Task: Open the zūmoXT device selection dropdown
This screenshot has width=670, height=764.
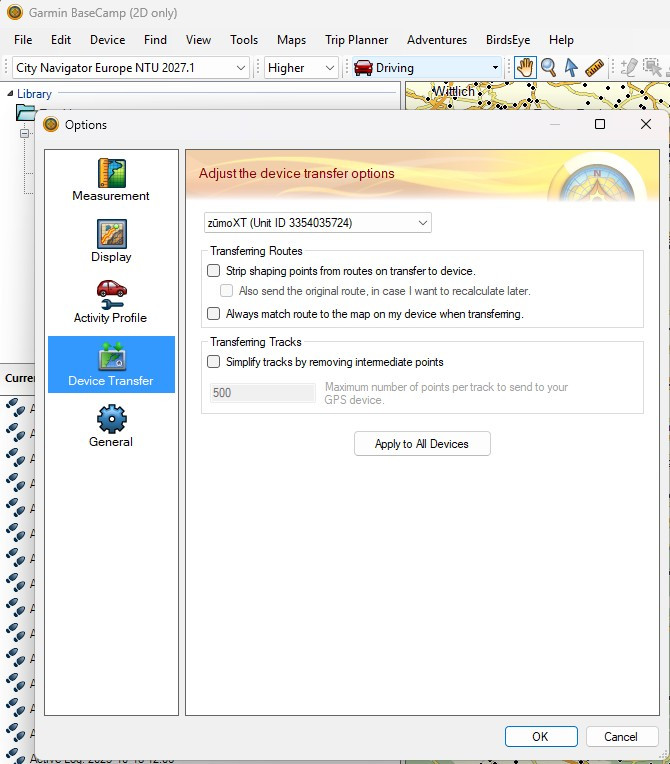Action: pos(317,223)
